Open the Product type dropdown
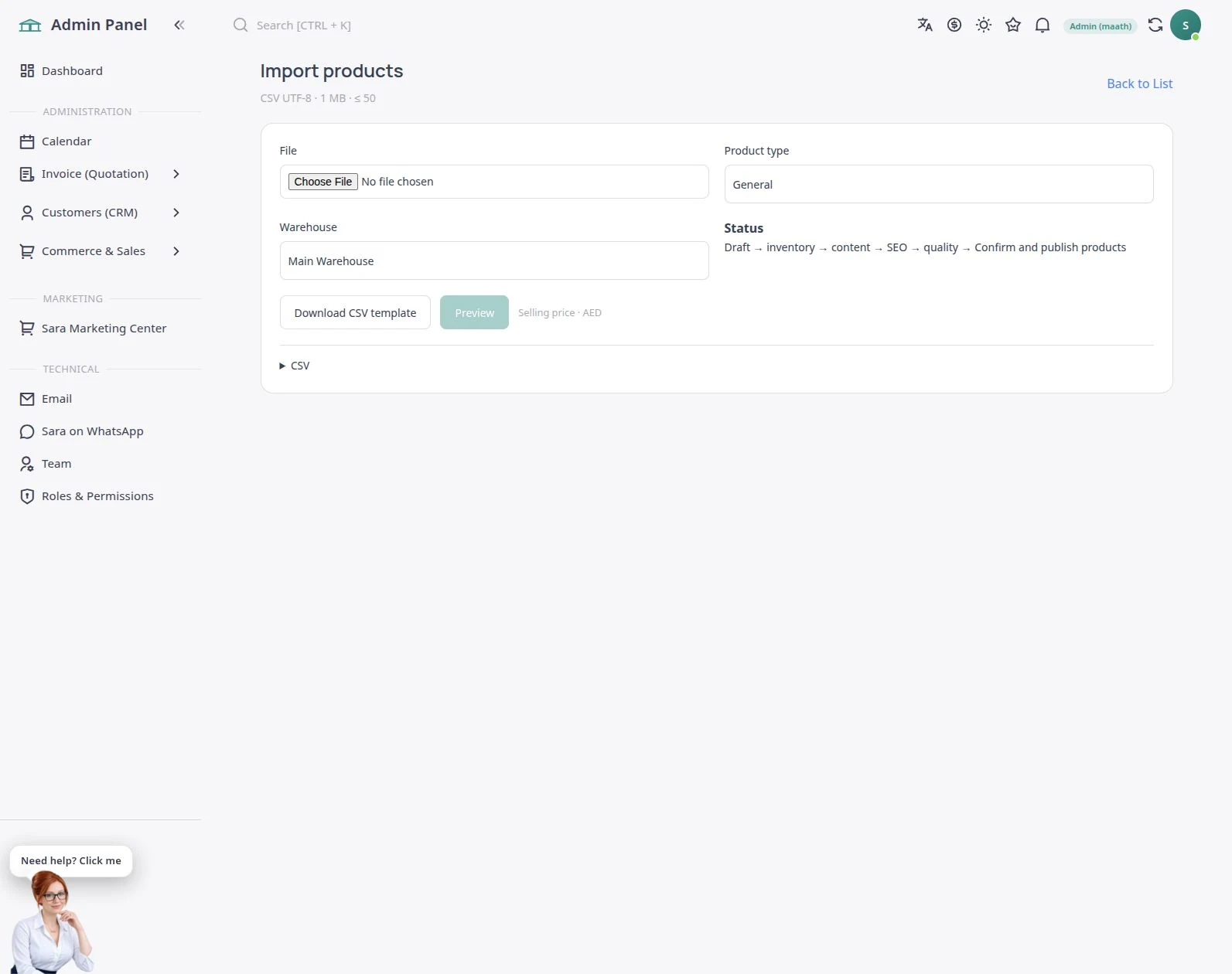1232x974 pixels. 939,184
